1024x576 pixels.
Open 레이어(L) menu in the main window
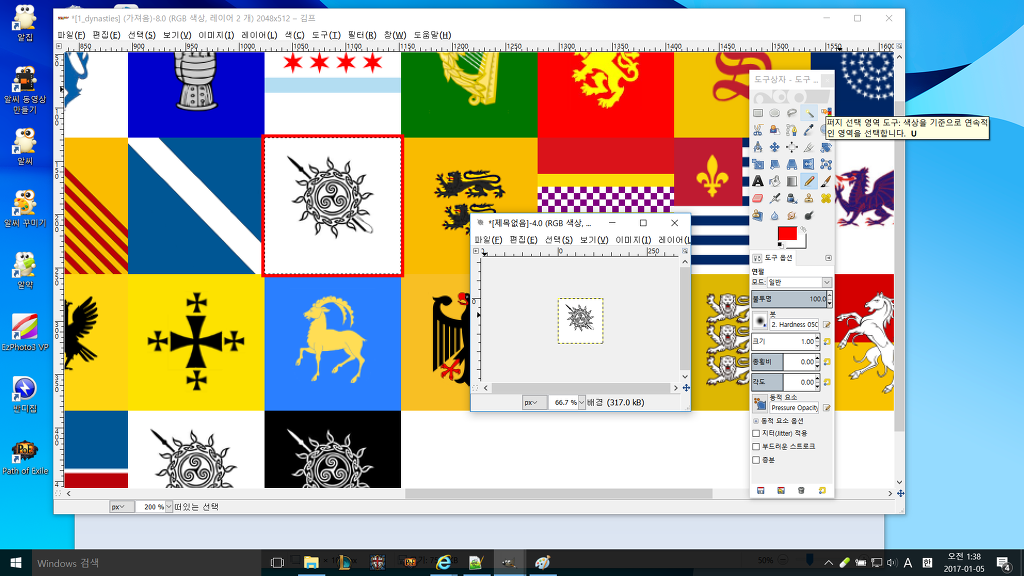(x=259, y=35)
